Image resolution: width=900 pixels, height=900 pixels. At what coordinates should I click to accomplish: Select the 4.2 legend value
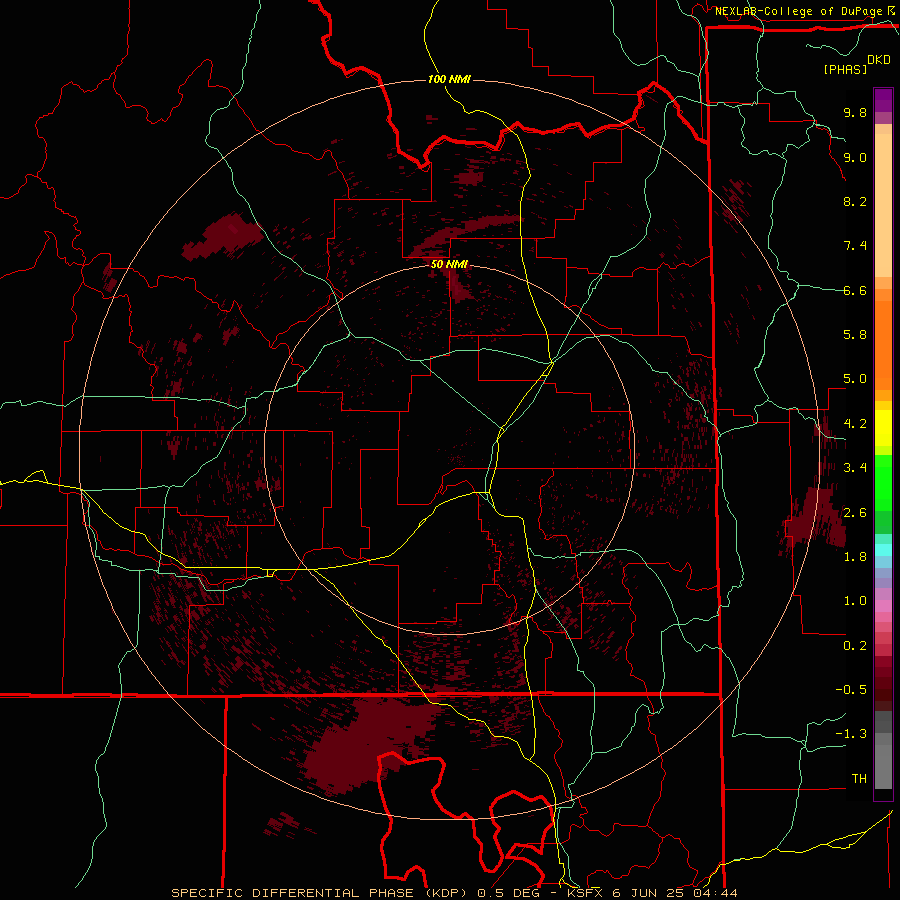855,424
